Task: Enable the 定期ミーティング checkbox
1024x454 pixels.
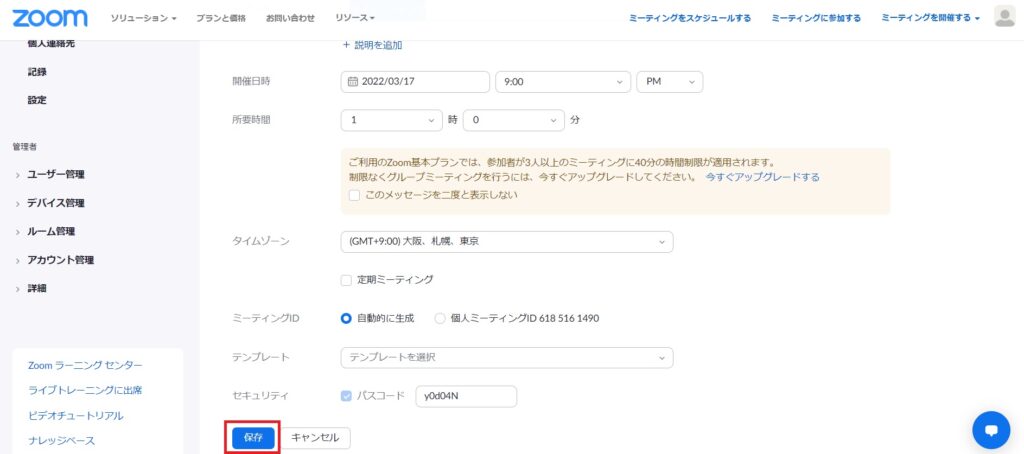Action: tap(347, 280)
